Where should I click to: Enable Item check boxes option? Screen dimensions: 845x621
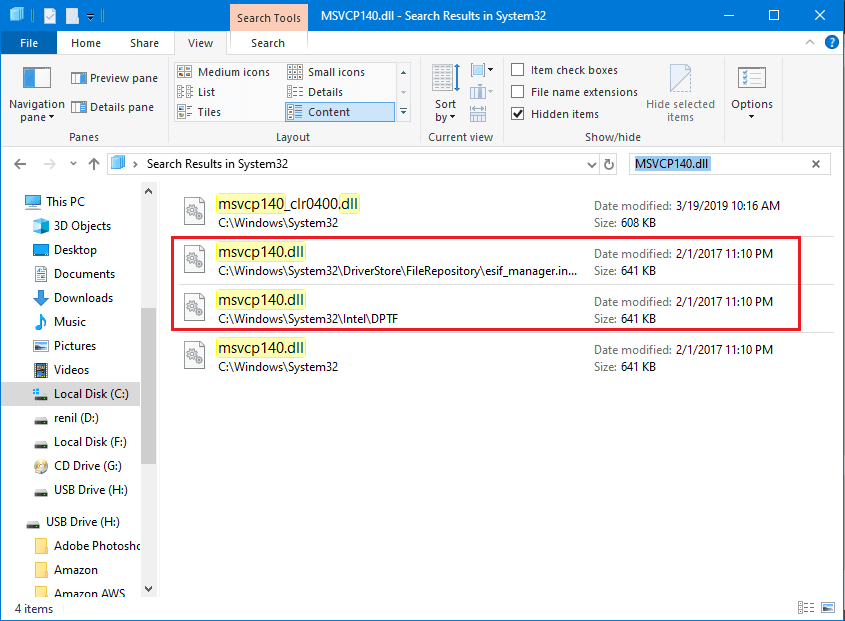click(x=518, y=70)
